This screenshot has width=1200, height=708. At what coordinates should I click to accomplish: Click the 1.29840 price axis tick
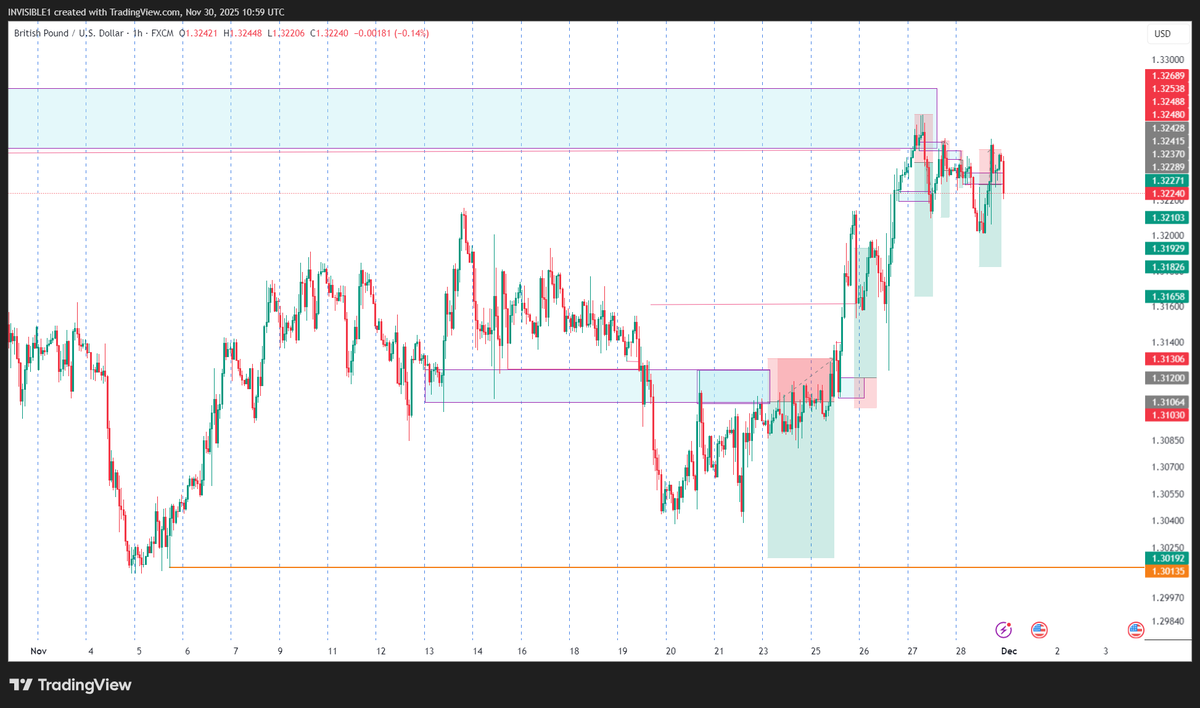[1168, 621]
